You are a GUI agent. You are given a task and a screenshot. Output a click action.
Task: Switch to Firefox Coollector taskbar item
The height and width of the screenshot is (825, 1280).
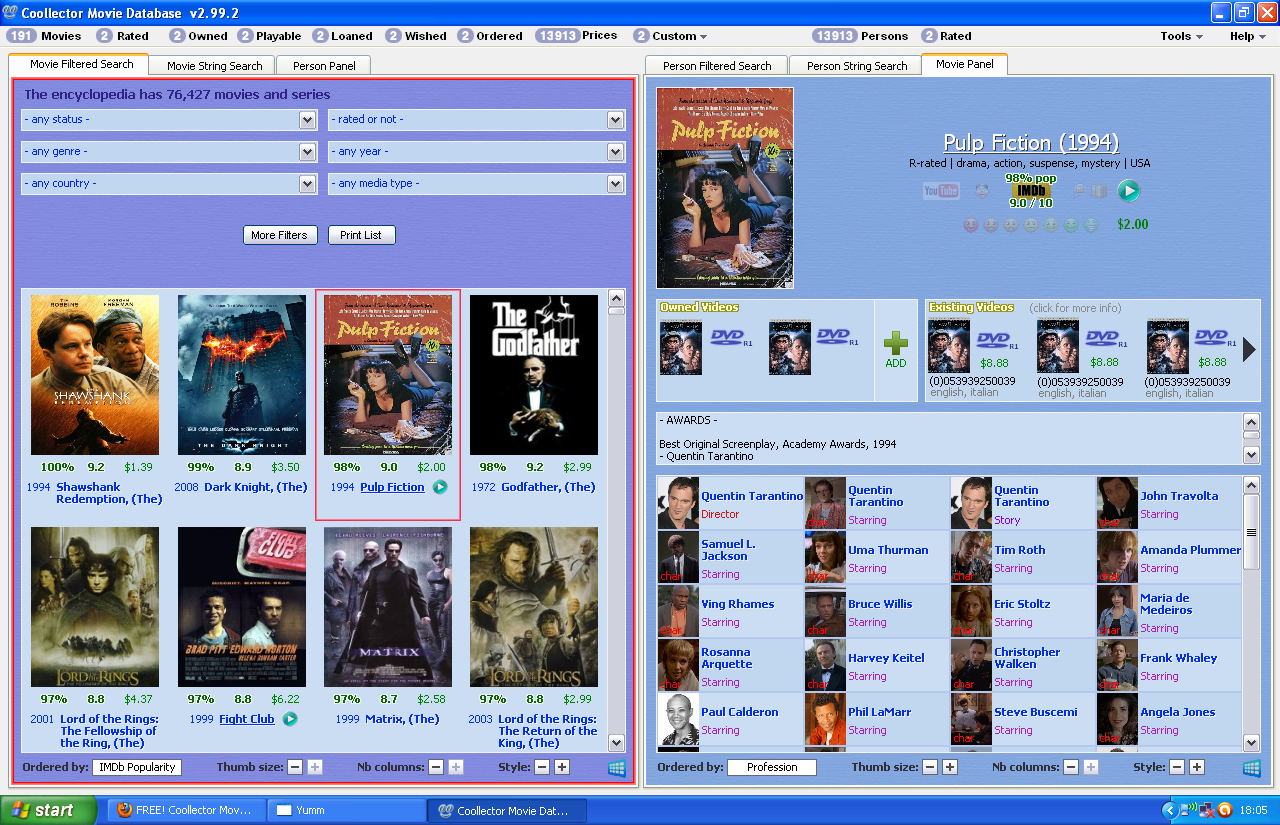click(187, 810)
